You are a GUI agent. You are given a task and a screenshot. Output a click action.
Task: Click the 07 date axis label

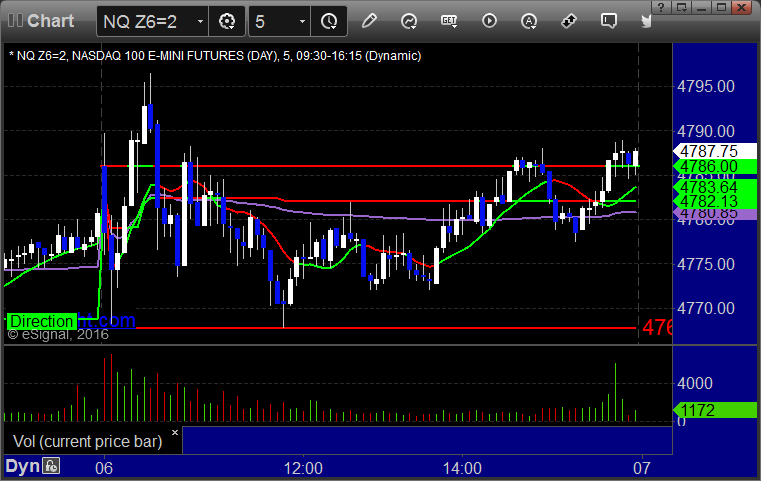642,468
